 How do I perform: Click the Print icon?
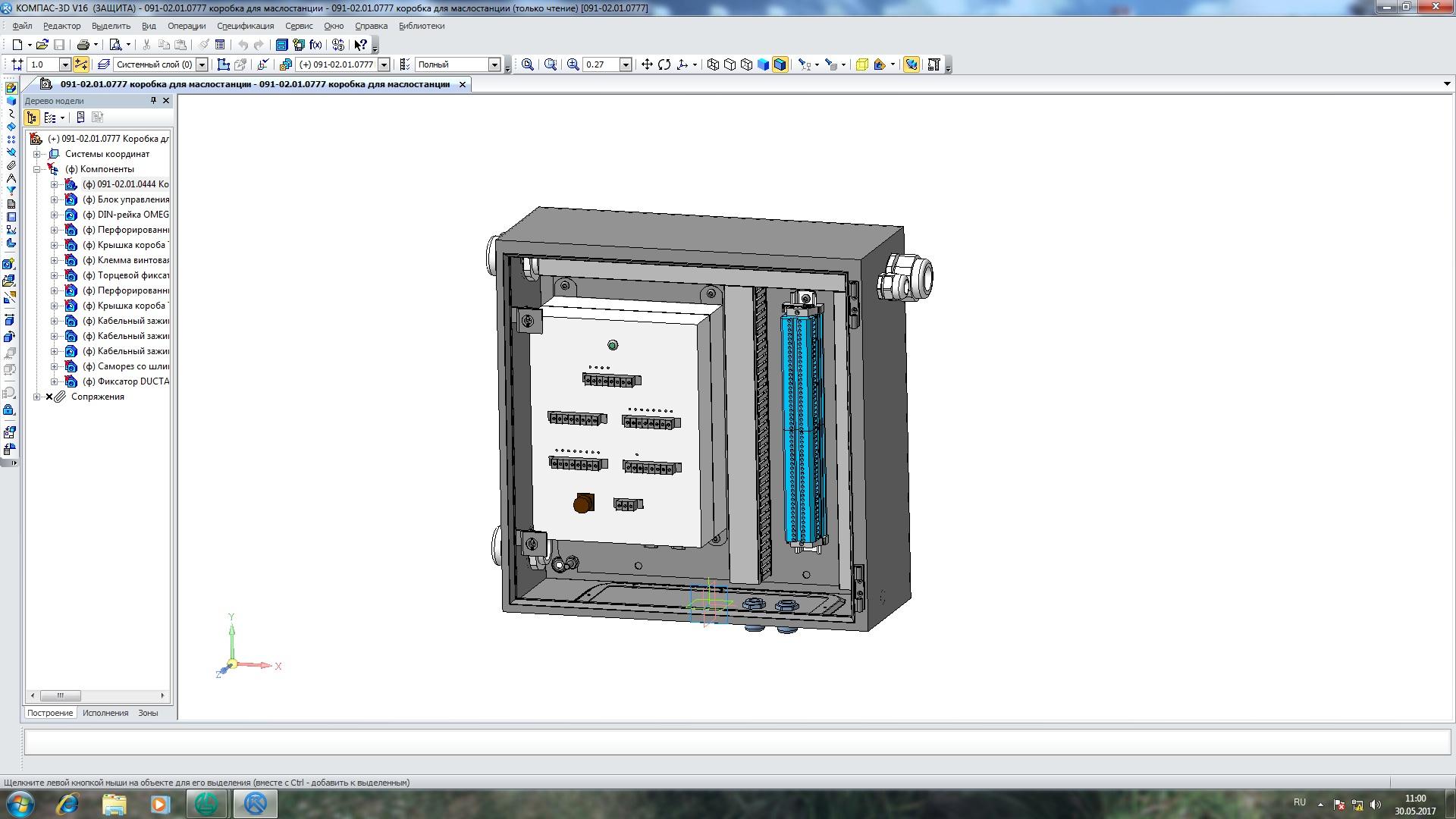pos(83,45)
